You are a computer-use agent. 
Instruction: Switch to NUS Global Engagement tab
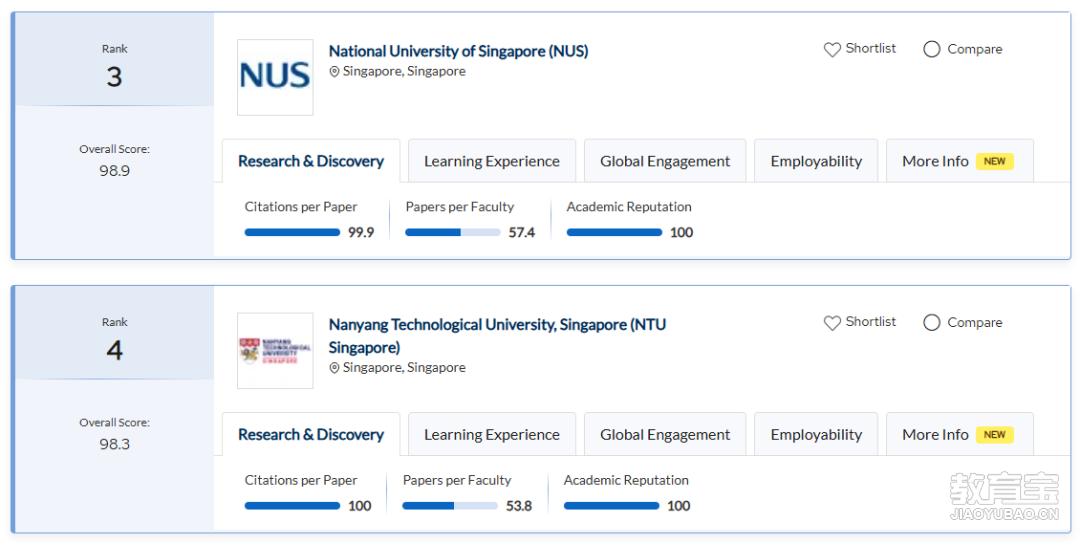pos(665,161)
